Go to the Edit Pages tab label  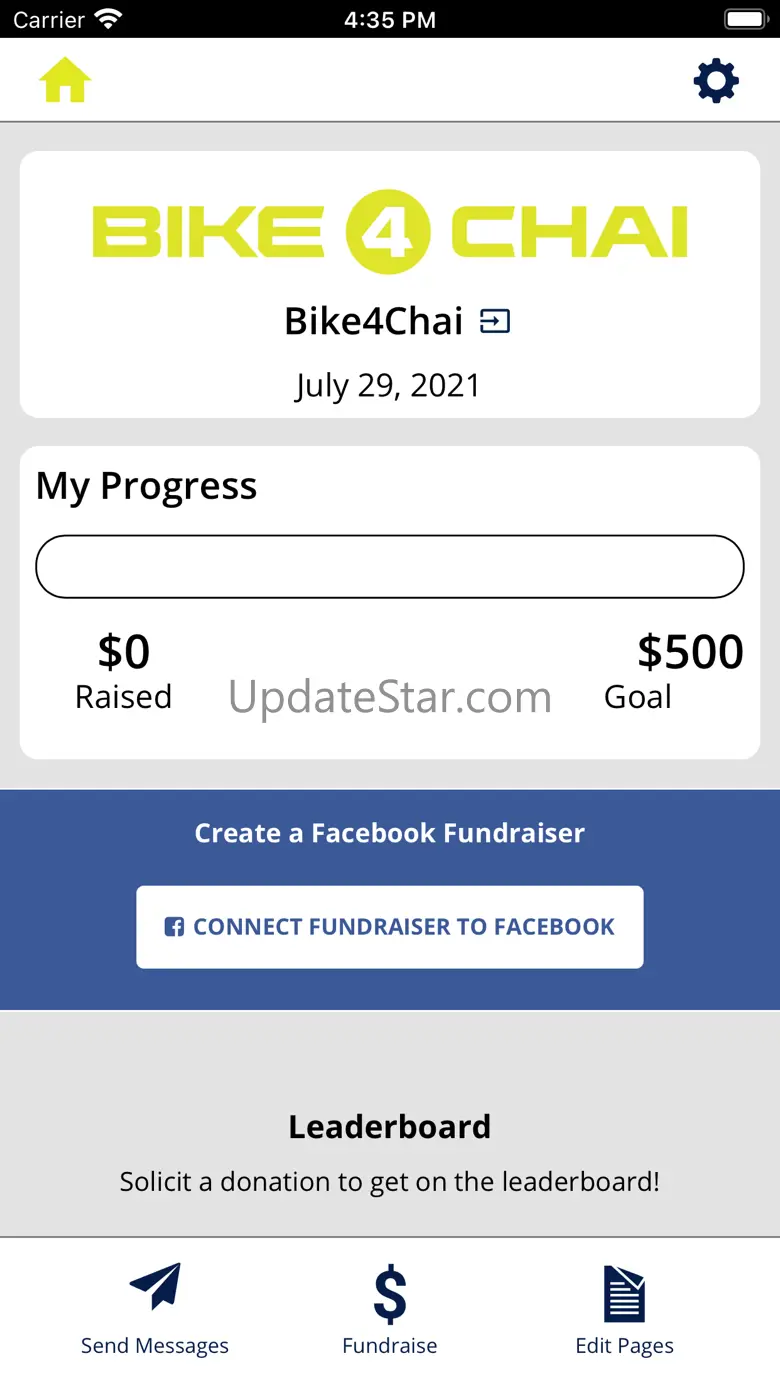click(625, 1346)
